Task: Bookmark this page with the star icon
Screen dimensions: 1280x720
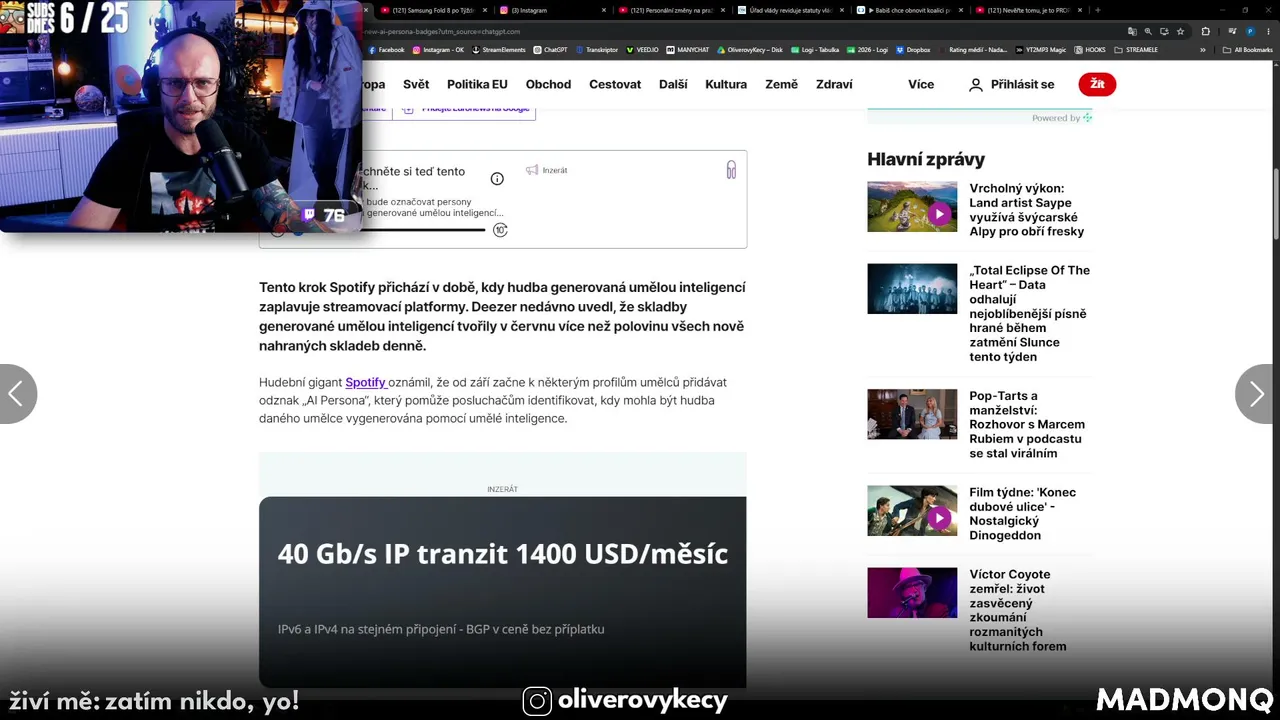Action: [1179, 31]
